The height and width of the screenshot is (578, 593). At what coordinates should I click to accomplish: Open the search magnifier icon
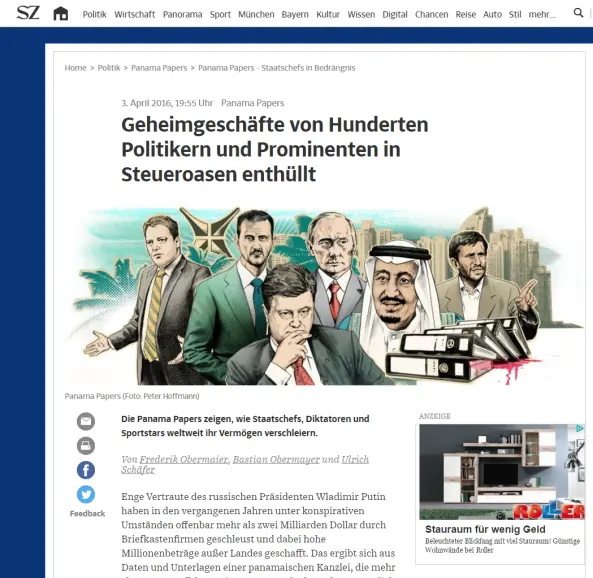point(578,13)
